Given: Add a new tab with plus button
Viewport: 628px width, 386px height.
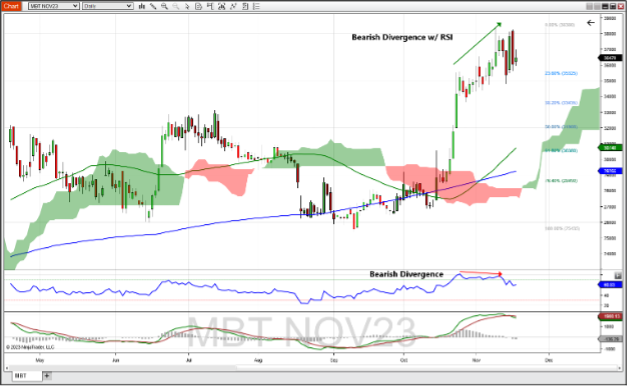Looking at the screenshot, I should pyautogui.click(x=47, y=376).
